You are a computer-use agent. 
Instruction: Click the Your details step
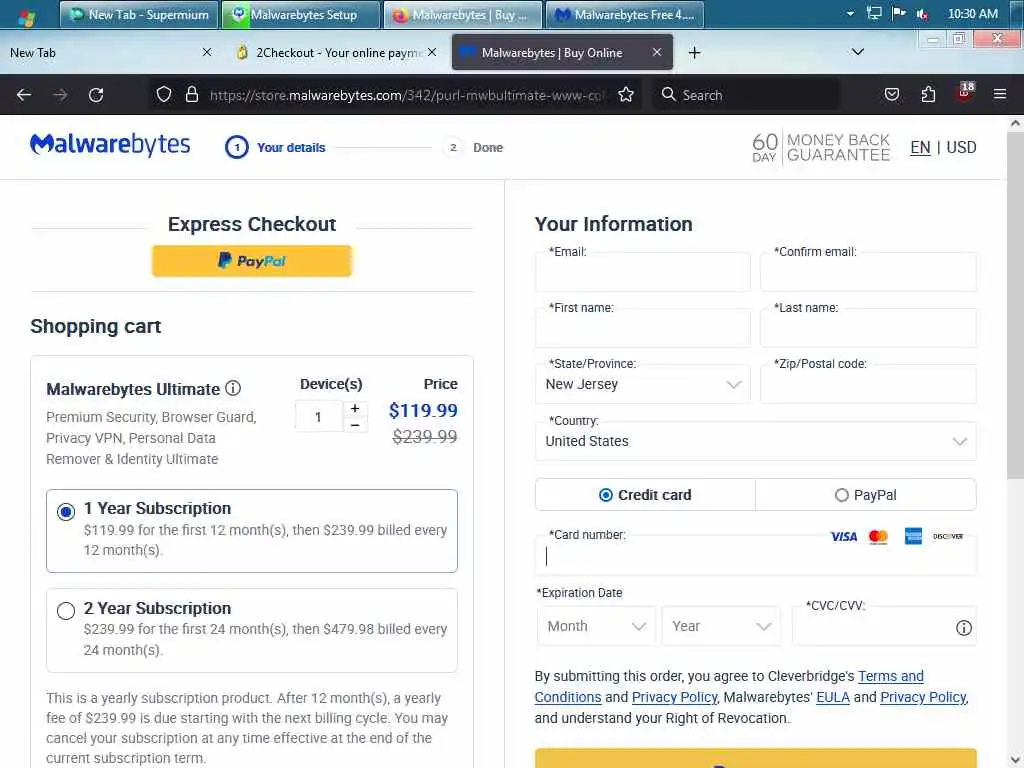point(276,148)
